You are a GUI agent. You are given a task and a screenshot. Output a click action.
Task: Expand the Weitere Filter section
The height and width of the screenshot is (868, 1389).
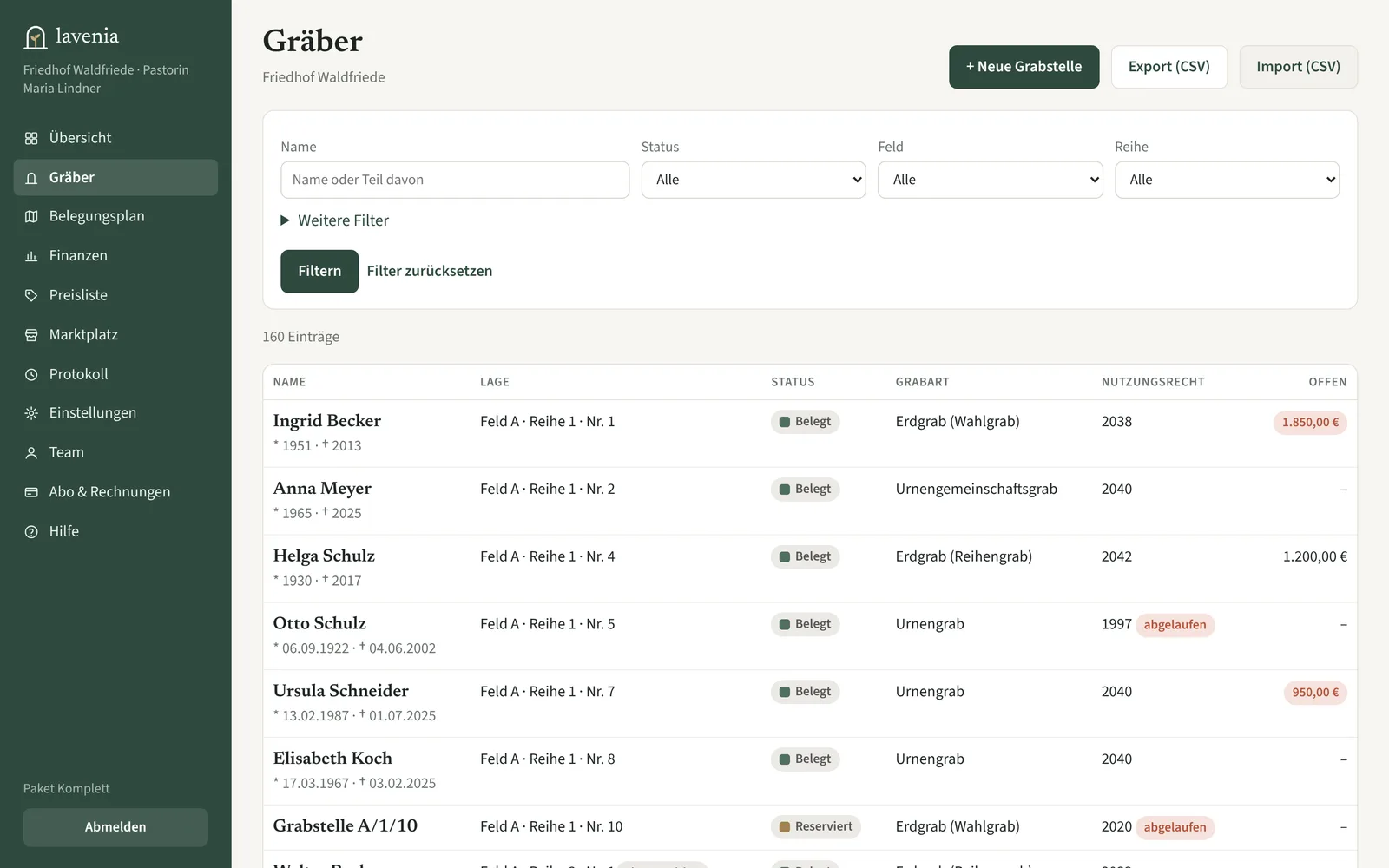coord(335,220)
